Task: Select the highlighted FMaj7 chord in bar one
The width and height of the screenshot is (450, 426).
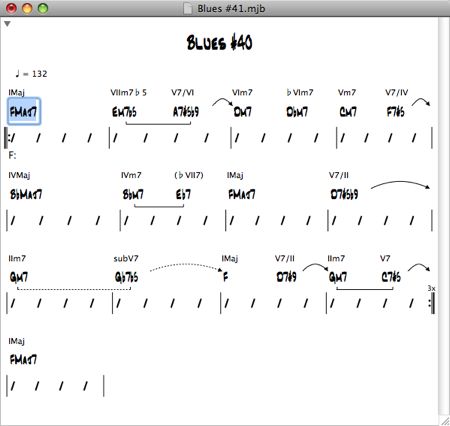Action: [x=24, y=112]
